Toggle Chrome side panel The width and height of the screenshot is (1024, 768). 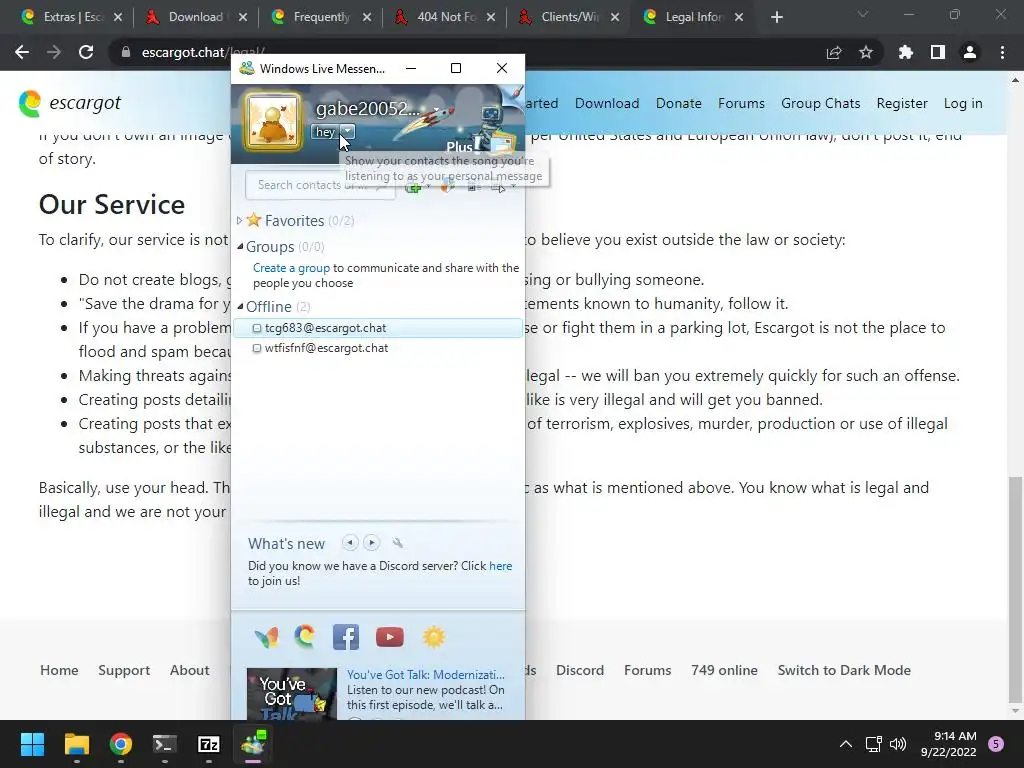938,52
